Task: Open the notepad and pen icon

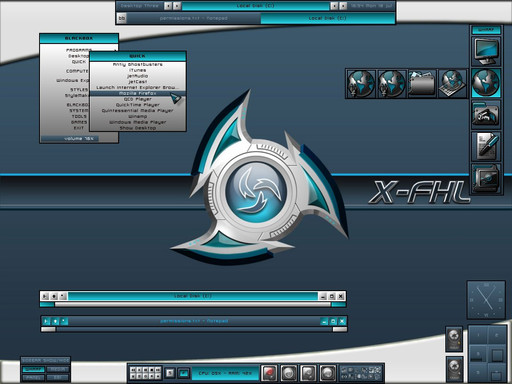Action: click(486, 146)
